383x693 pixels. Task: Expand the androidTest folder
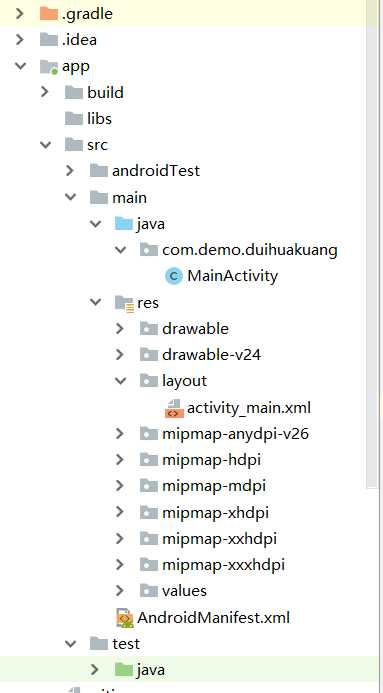click(x=70, y=171)
